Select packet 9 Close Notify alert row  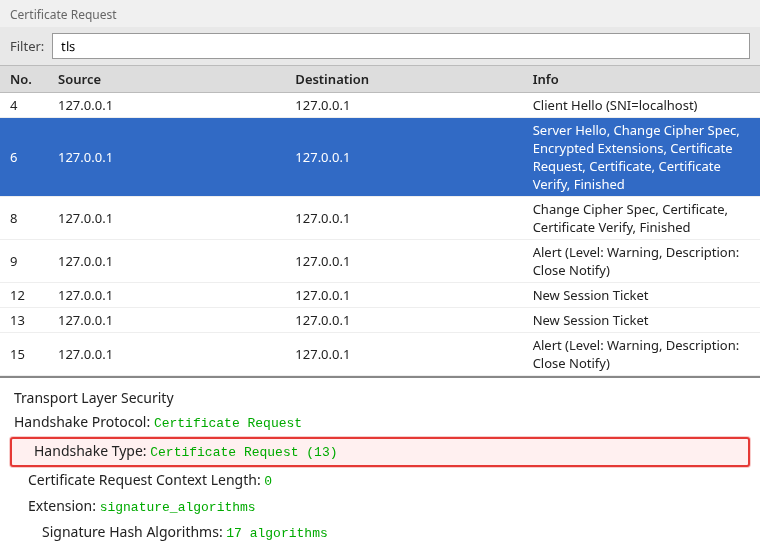click(380, 261)
